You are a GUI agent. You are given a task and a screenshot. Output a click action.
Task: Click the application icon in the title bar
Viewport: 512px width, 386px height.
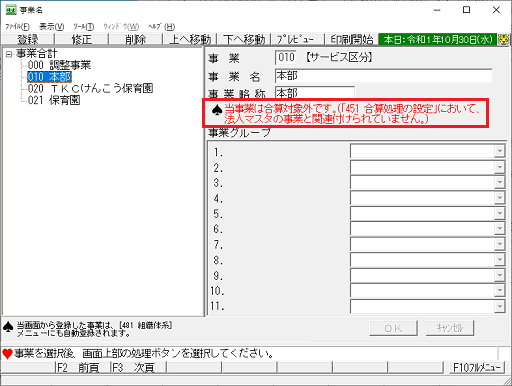(11, 10)
